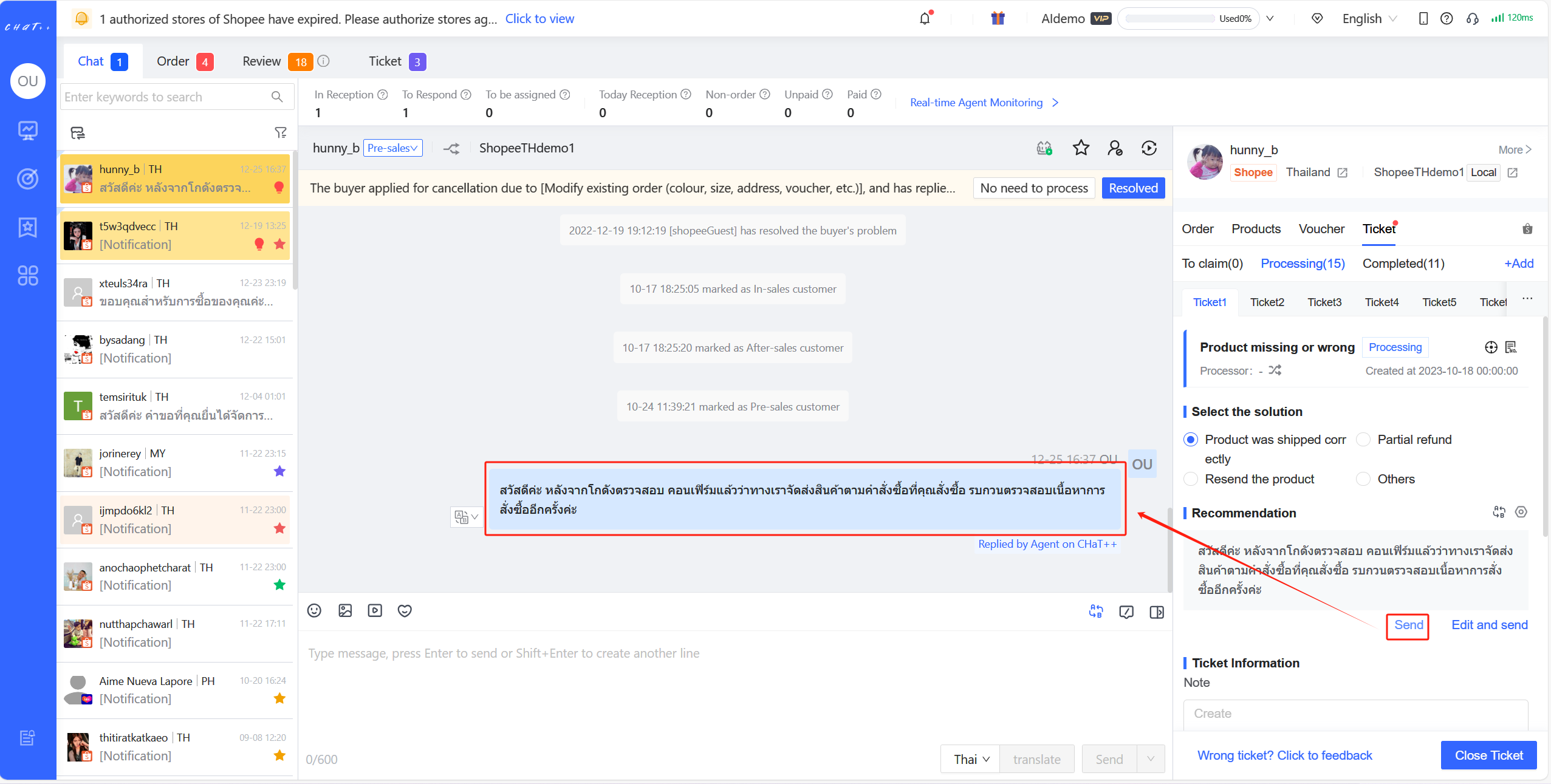Open the emoji picker

[x=314, y=610]
